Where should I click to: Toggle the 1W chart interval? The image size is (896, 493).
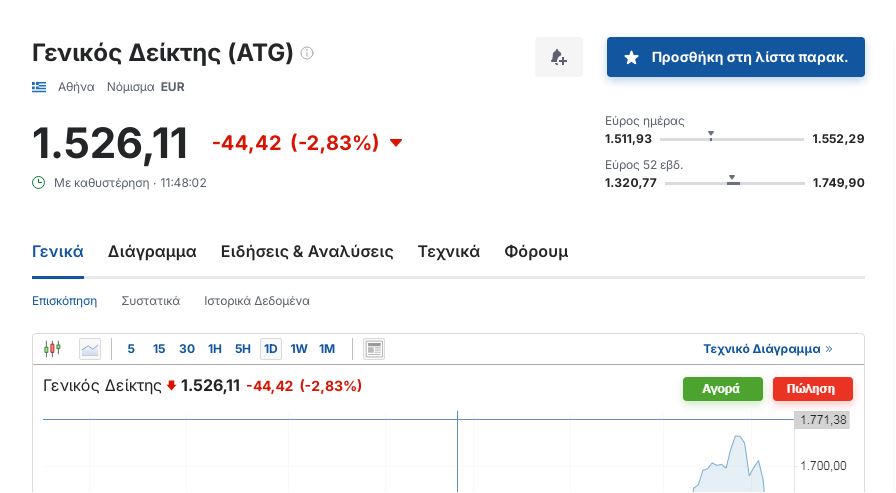click(299, 349)
